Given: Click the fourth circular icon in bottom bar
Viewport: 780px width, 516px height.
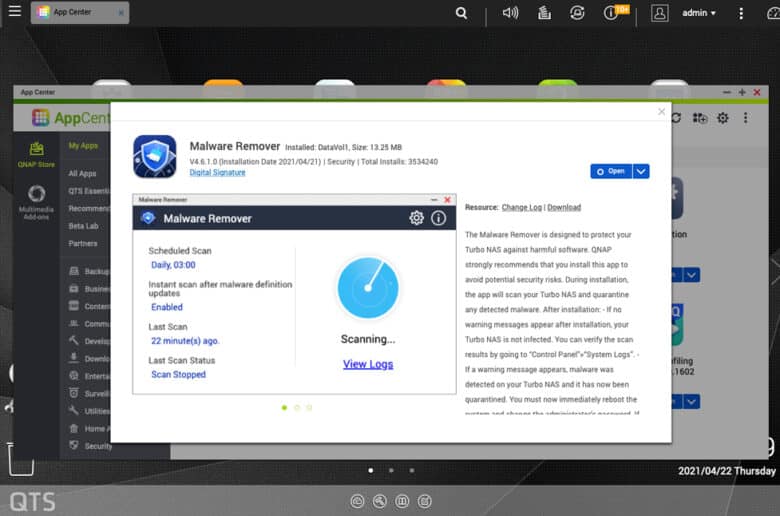Looking at the screenshot, I should point(424,501).
